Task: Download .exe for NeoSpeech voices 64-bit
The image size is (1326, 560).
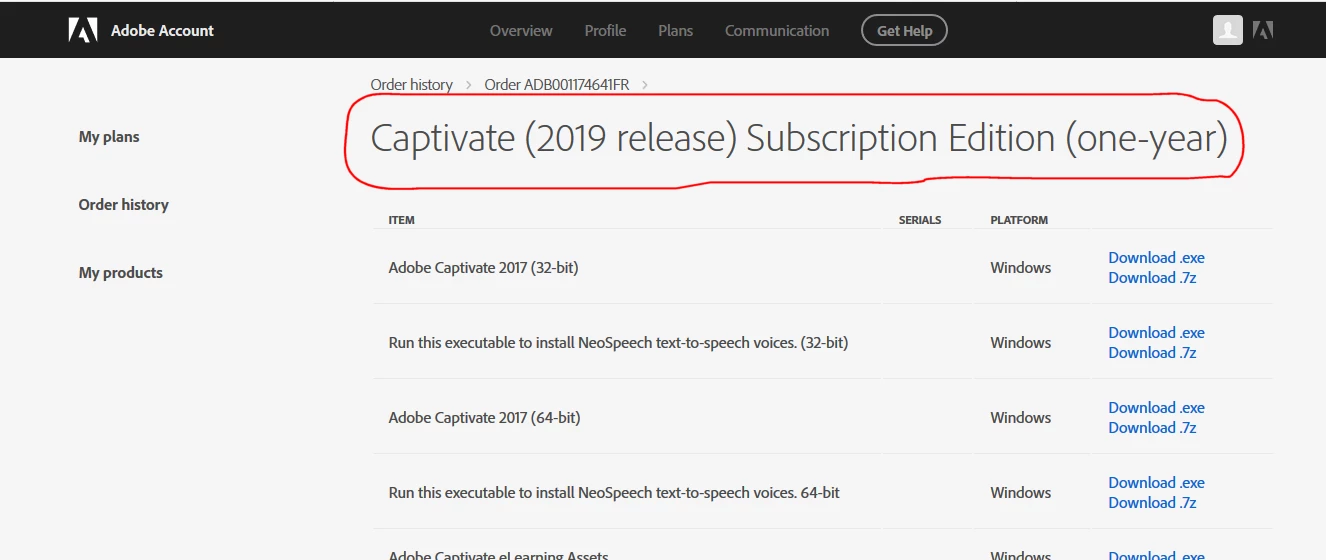Action: [x=1156, y=483]
